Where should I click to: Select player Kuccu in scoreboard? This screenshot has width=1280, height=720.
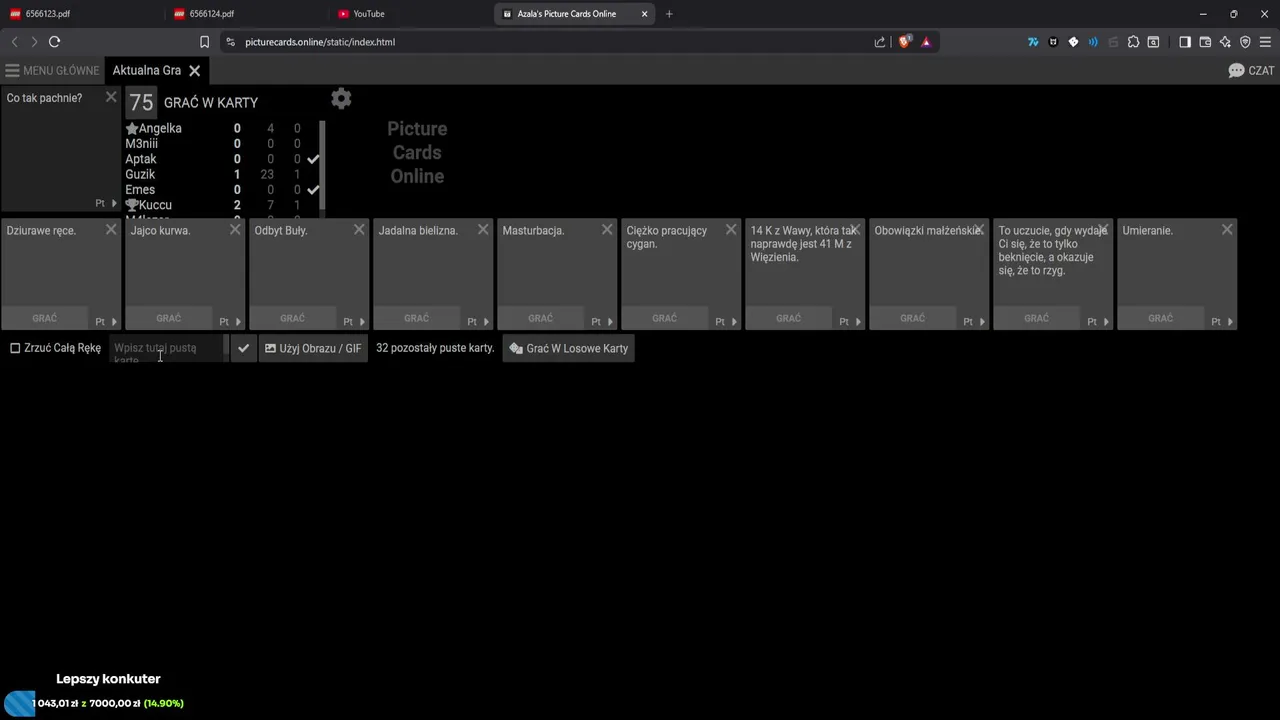coord(148,205)
